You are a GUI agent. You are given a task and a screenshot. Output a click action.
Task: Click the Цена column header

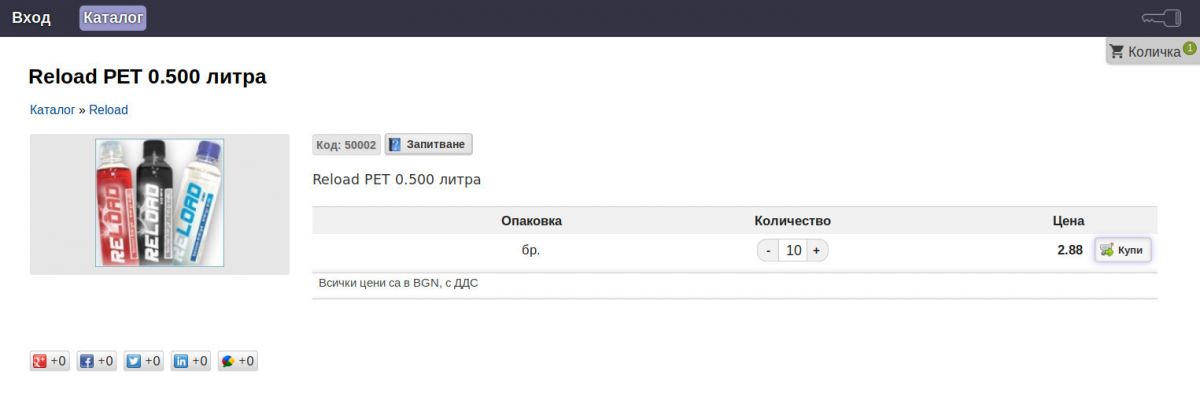pyautogui.click(x=1068, y=221)
